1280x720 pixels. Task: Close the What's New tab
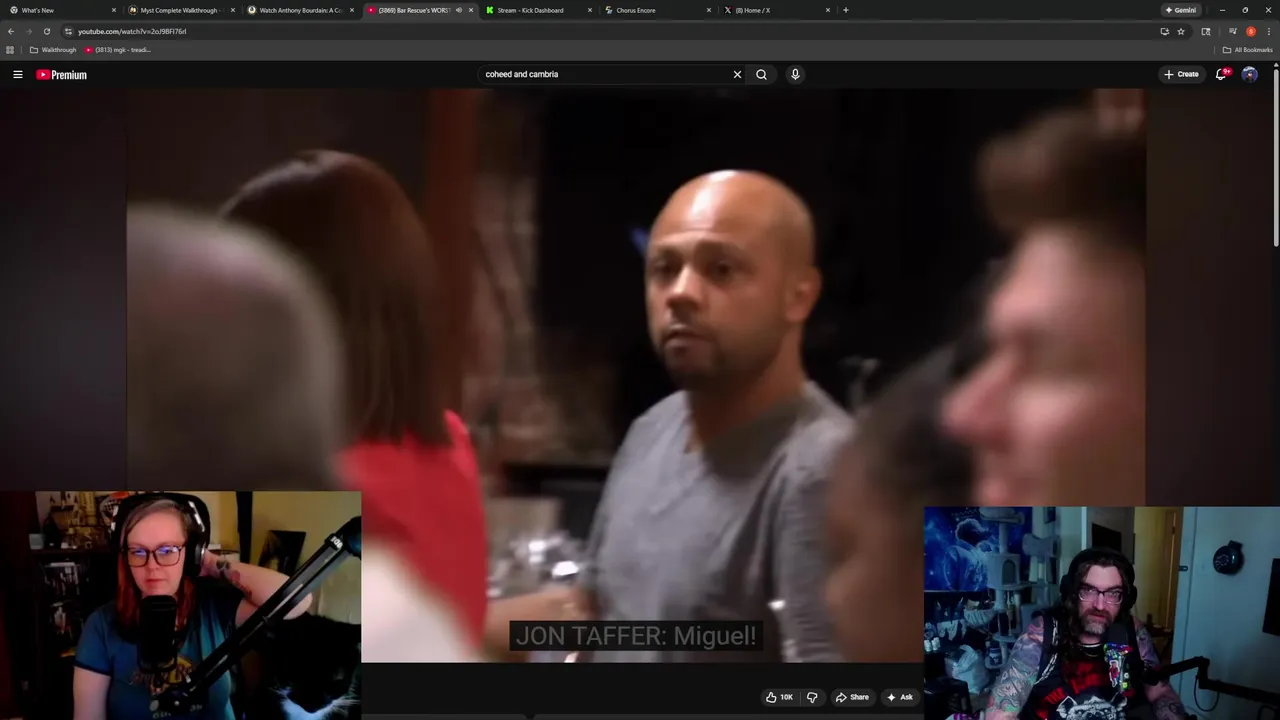pos(114,10)
